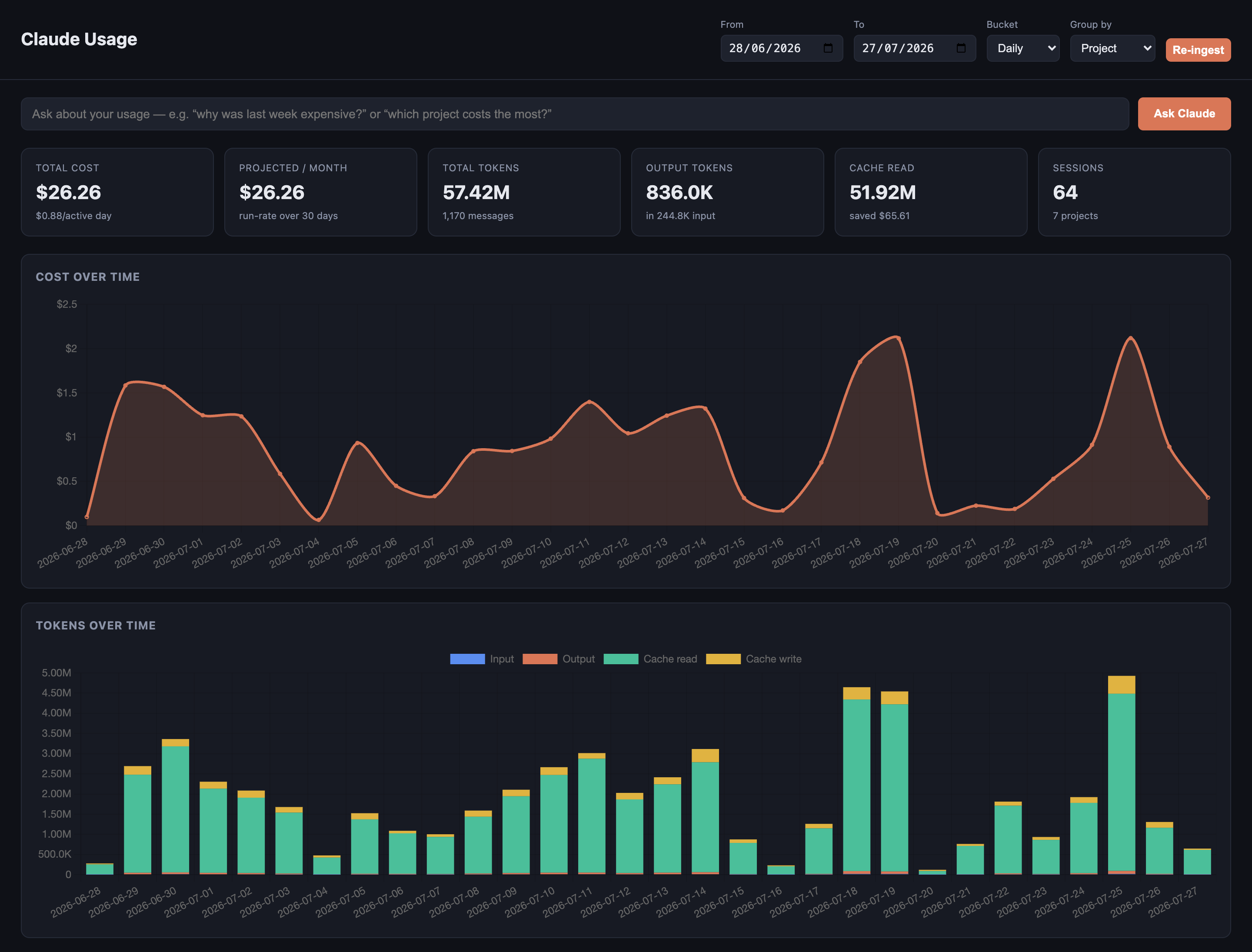Select the Output Tokens 836.0K value

679,193
